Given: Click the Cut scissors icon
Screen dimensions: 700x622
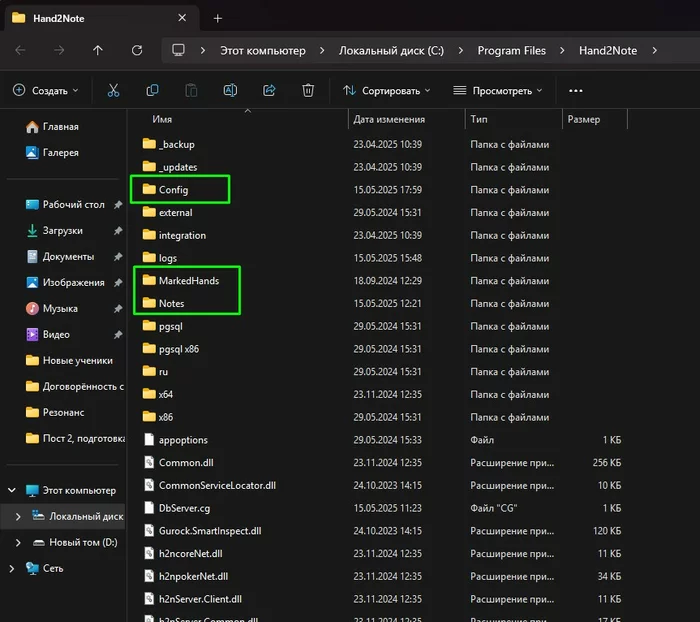Looking at the screenshot, I should point(113,91).
